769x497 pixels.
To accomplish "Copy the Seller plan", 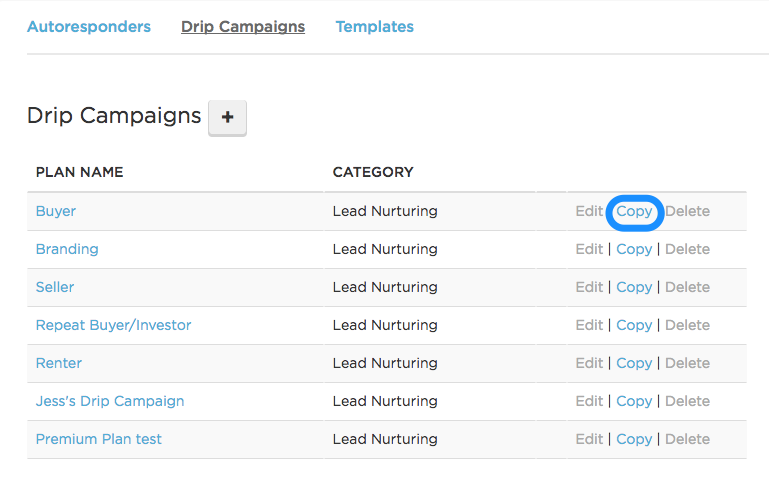I will tap(634, 287).
